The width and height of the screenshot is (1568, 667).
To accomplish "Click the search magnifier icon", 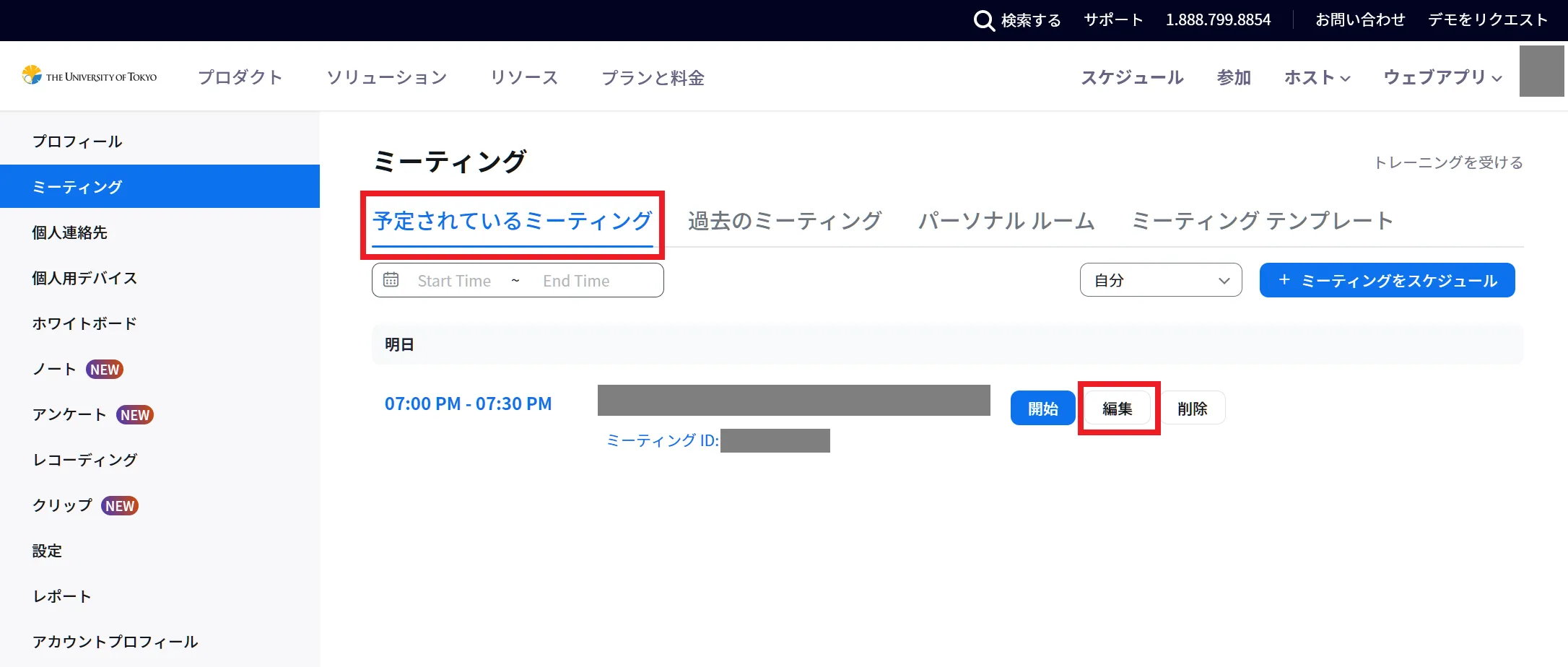I will coord(984,20).
